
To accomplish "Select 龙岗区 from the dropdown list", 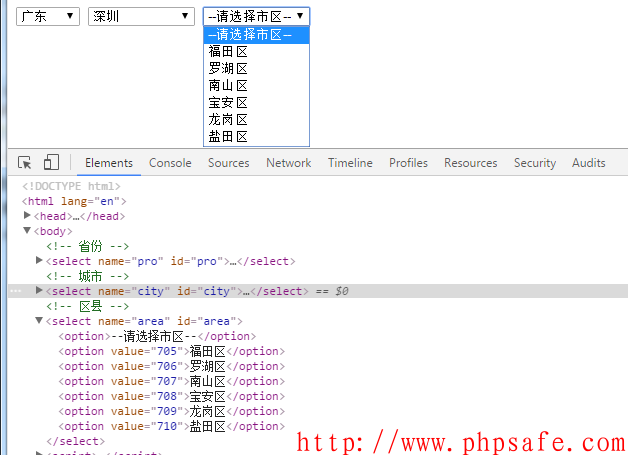I will tap(256, 119).
